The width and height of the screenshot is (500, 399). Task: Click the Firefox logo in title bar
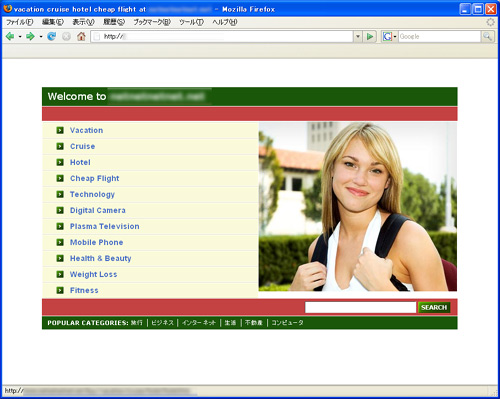click(x=8, y=9)
